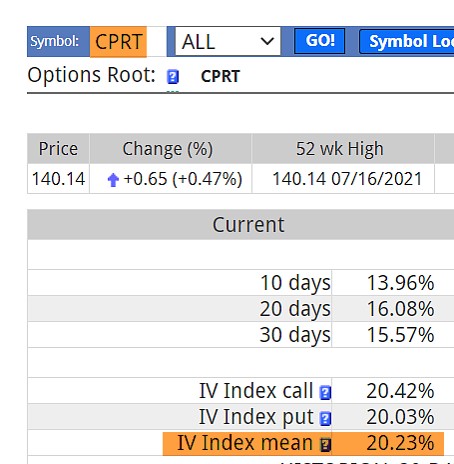Click the 10 days volatility row

click(241, 283)
